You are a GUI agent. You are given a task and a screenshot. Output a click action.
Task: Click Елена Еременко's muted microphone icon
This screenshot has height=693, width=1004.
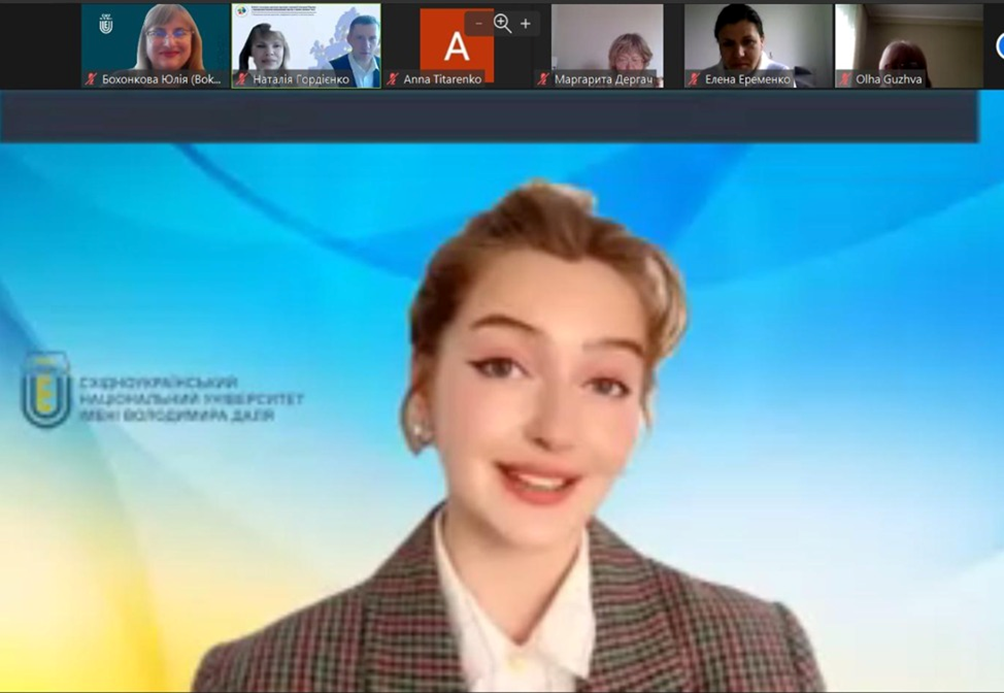(693, 79)
